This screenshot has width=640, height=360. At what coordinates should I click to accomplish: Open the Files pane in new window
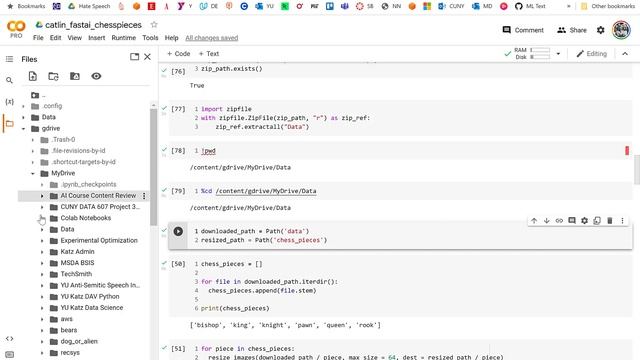(x=134, y=57)
